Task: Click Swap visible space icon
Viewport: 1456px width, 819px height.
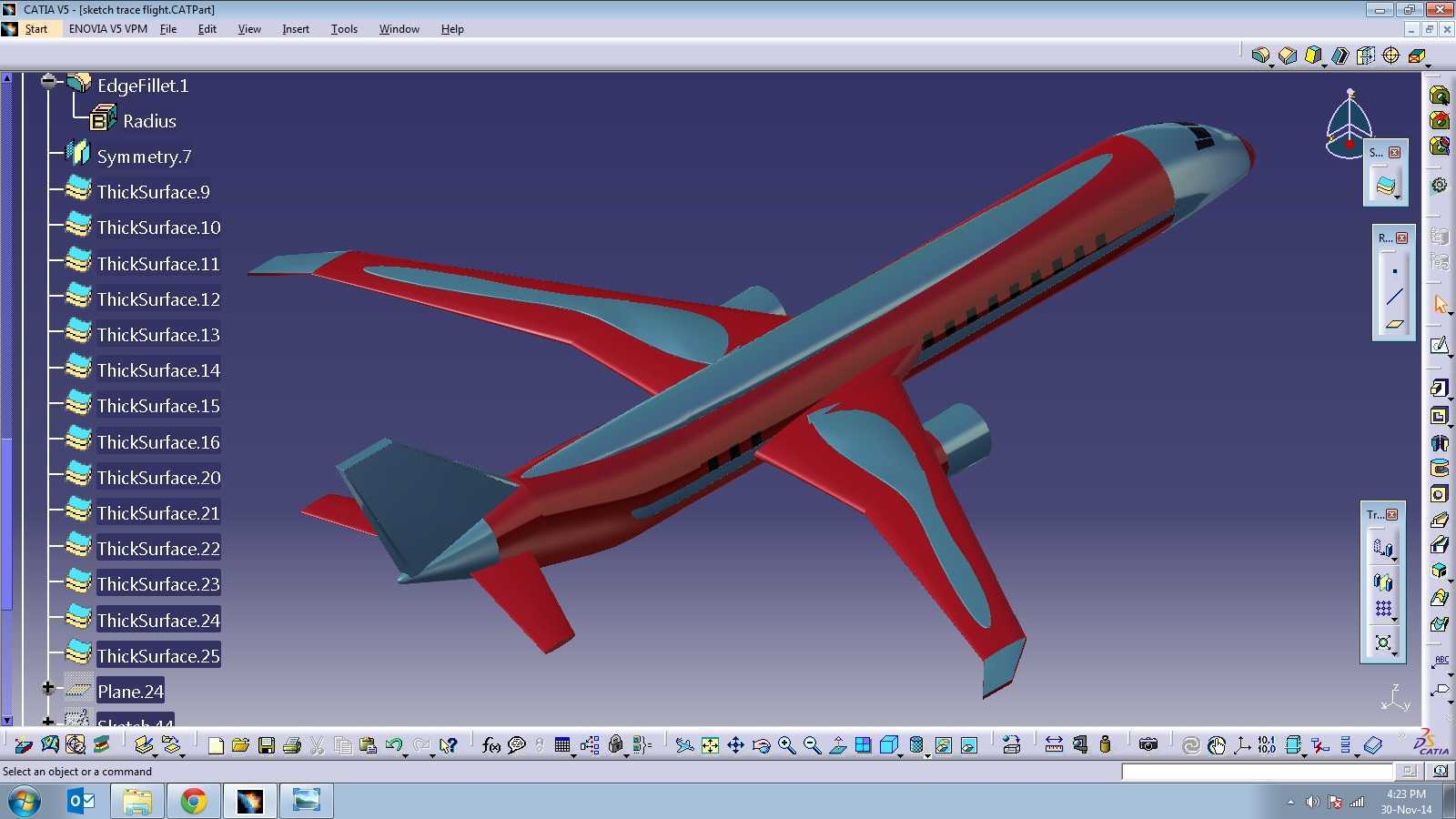Action: coord(969,745)
